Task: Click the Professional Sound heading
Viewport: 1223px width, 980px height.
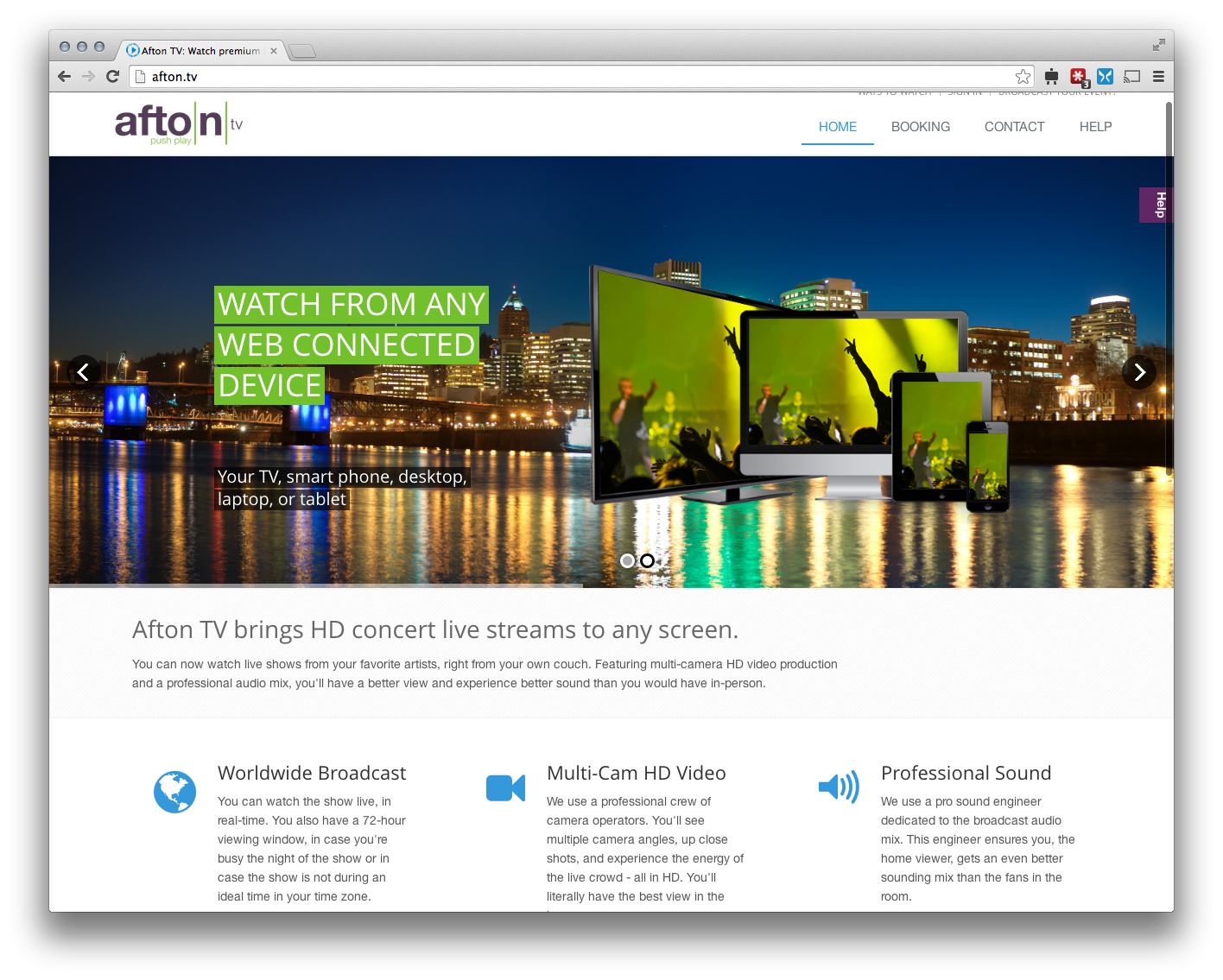Action: click(966, 773)
